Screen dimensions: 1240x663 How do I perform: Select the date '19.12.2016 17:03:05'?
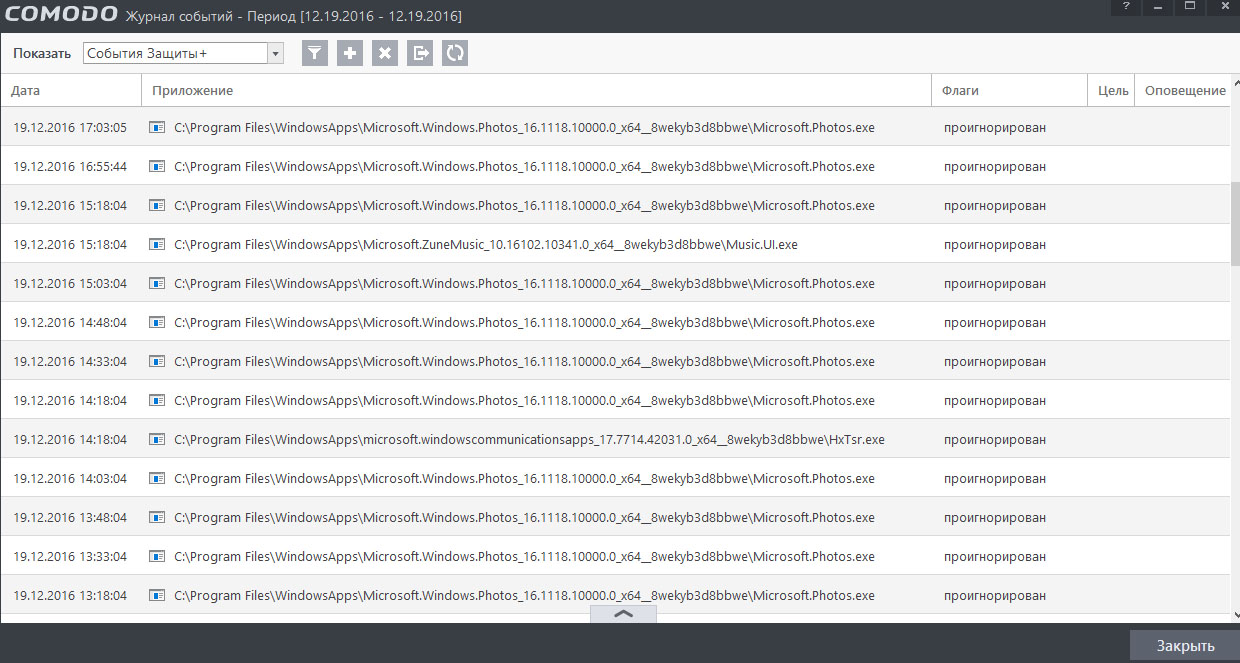coord(70,127)
